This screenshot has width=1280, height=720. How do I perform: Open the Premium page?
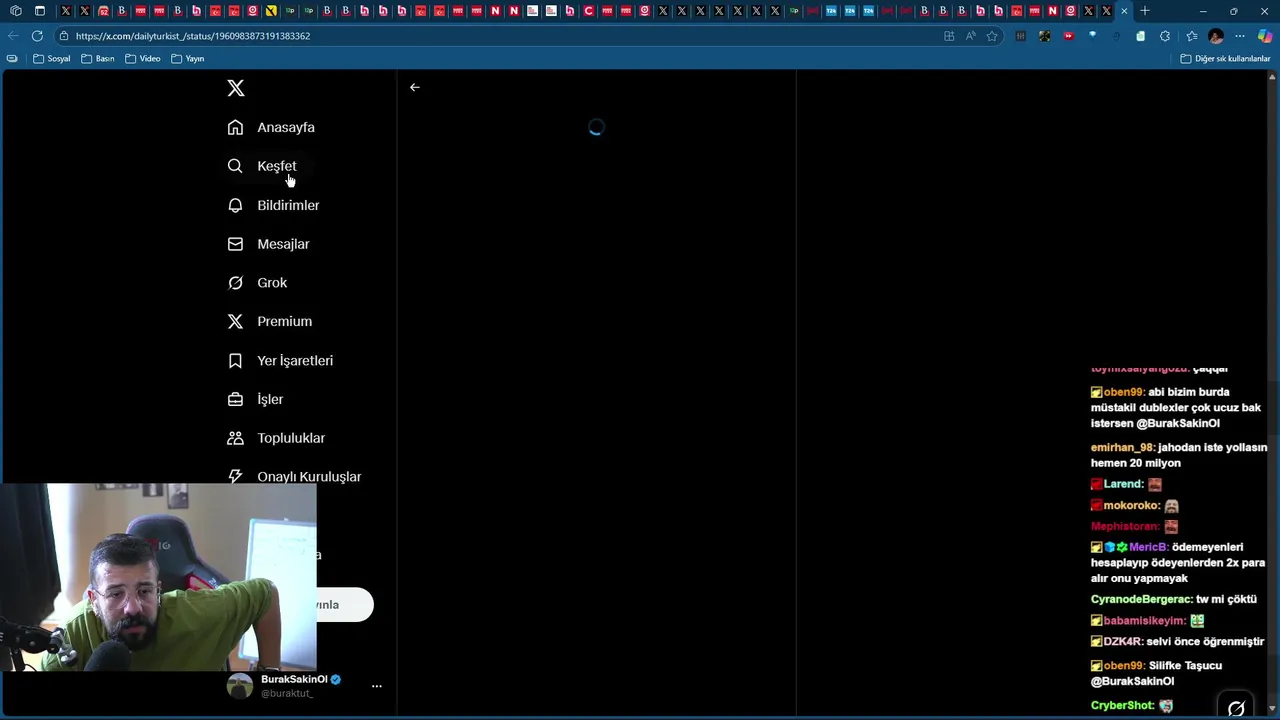270,321
